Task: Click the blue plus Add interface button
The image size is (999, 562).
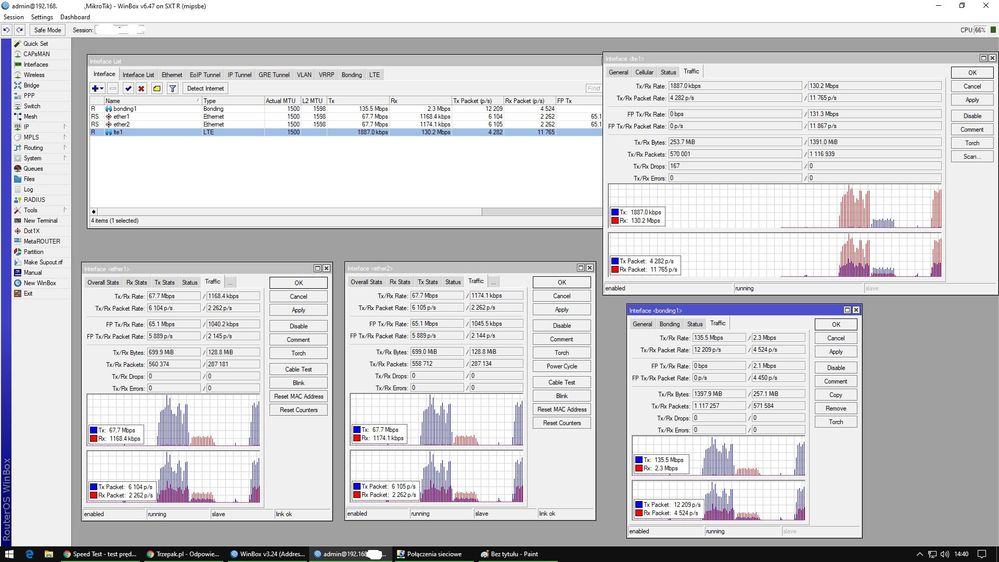Action: pyautogui.click(x=97, y=89)
